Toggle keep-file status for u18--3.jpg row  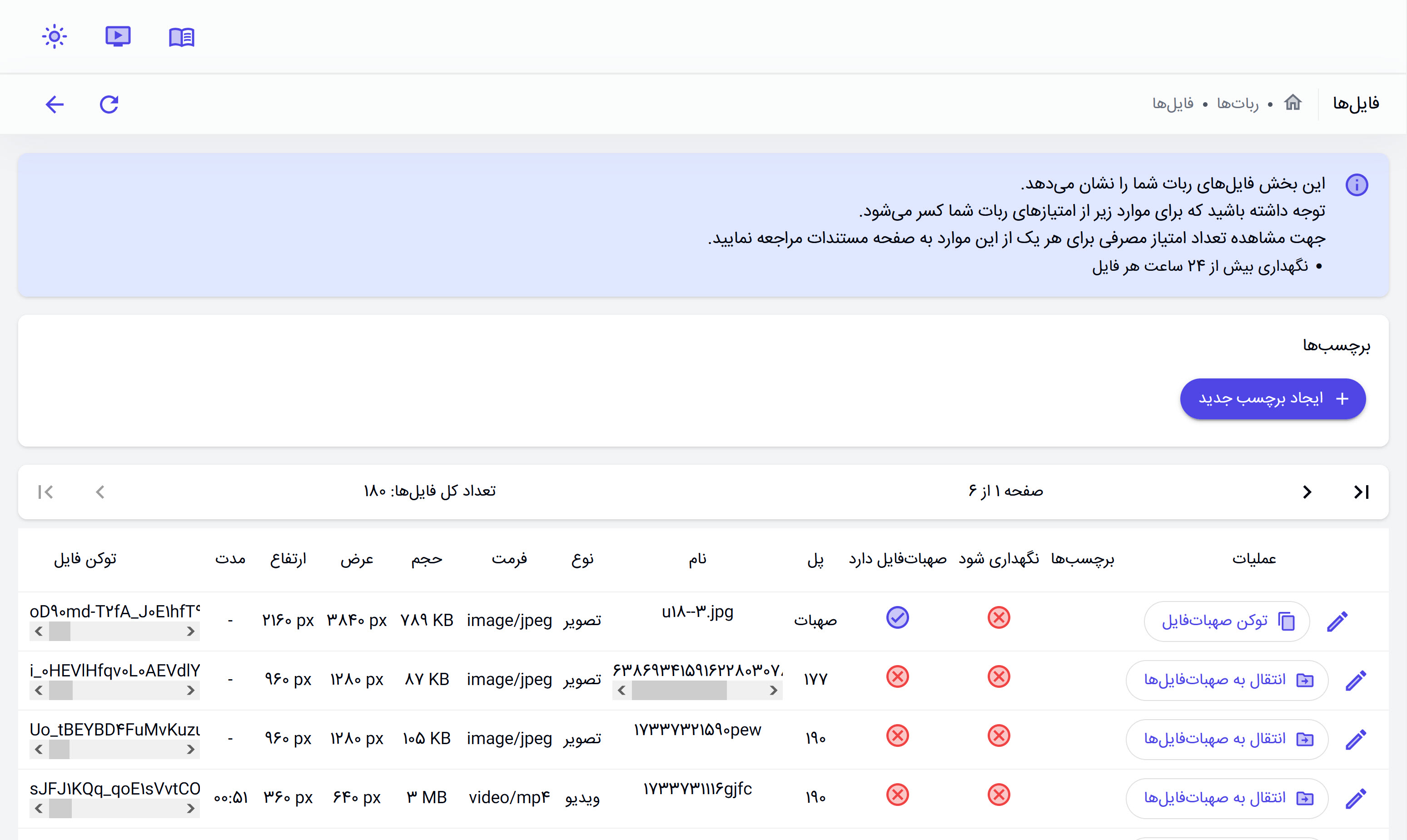(999, 617)
